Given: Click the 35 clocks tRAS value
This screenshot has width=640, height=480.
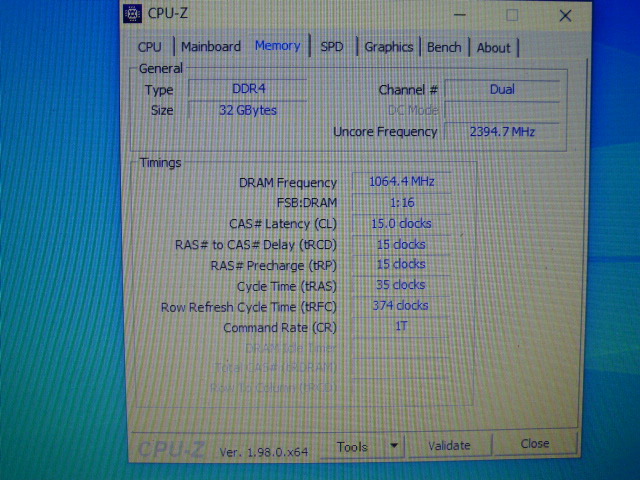Looking at the screenshot, I should click(x=401, y=285).
